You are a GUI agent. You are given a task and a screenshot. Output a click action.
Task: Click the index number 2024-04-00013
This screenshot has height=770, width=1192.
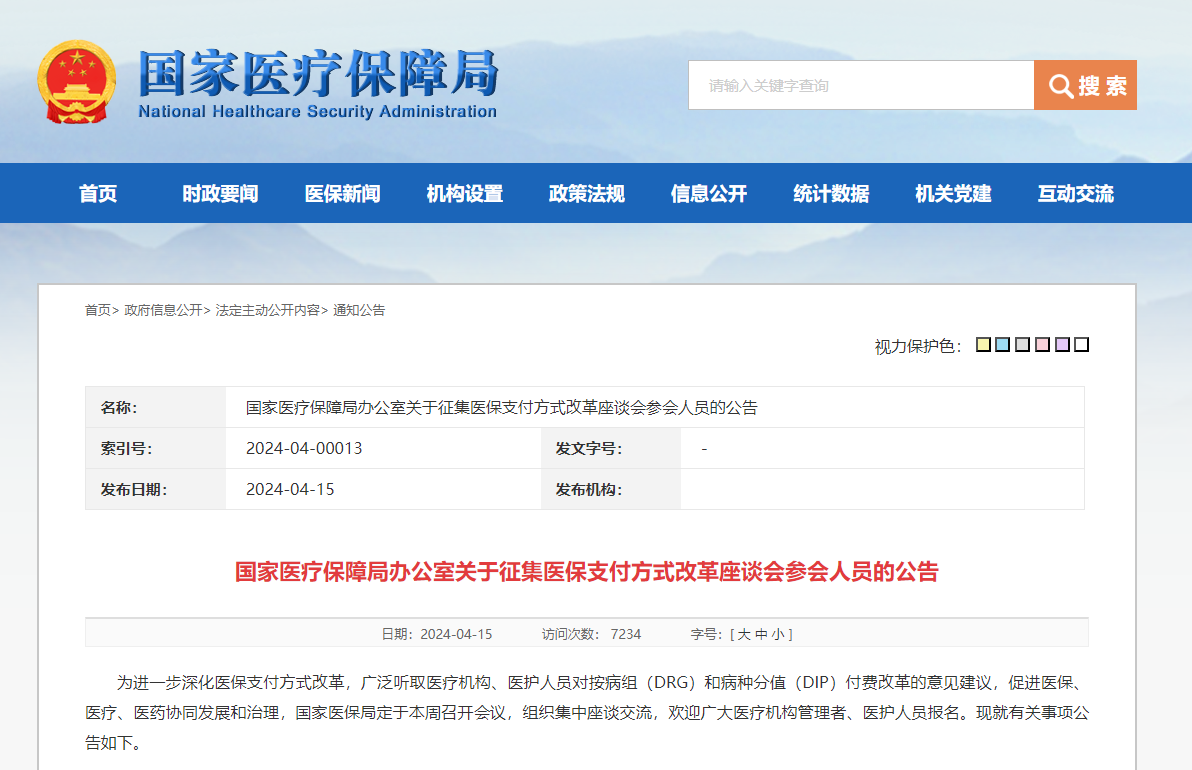click(304, 448)
